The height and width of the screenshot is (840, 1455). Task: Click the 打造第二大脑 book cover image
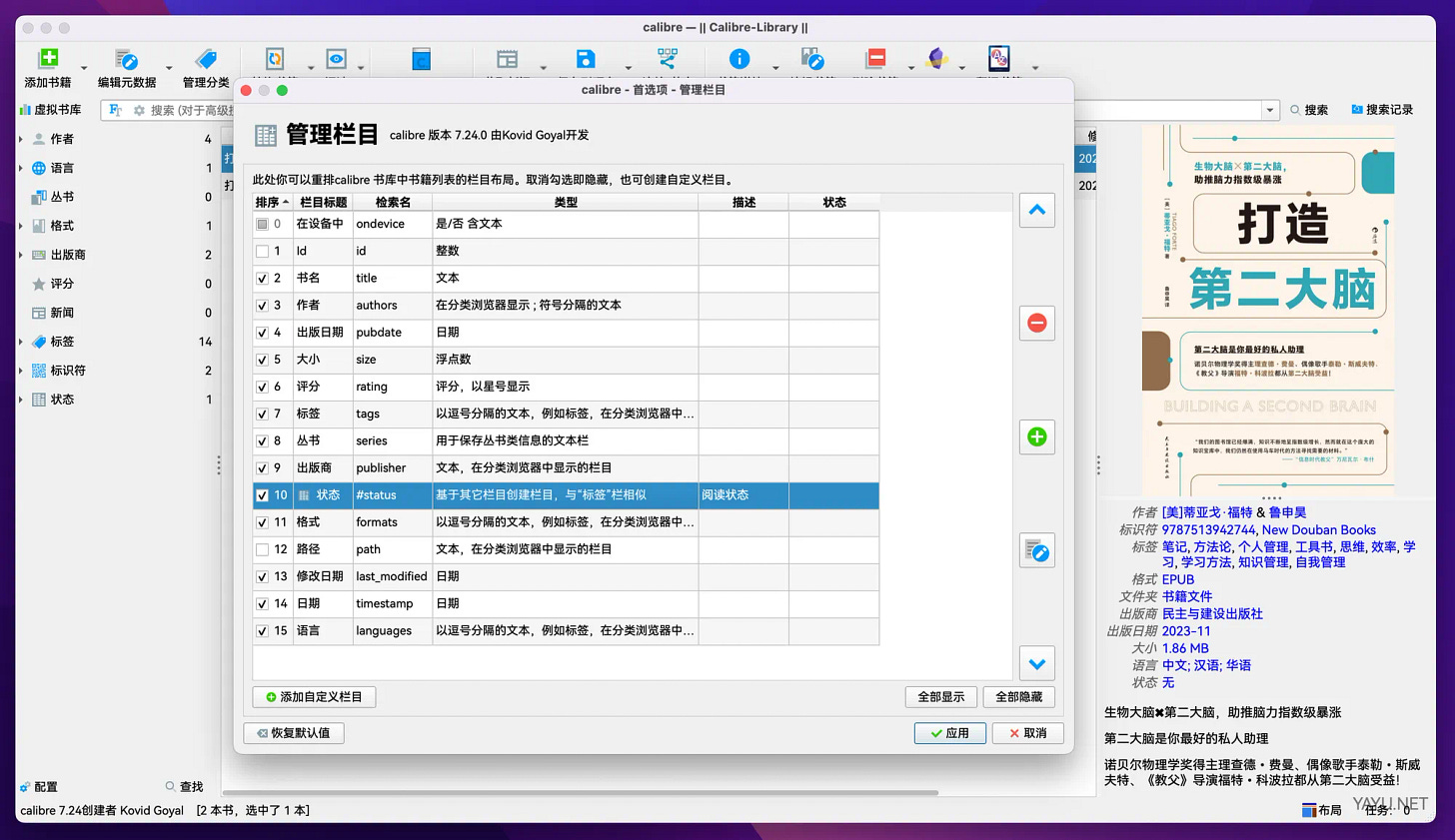click(1268, 310)
